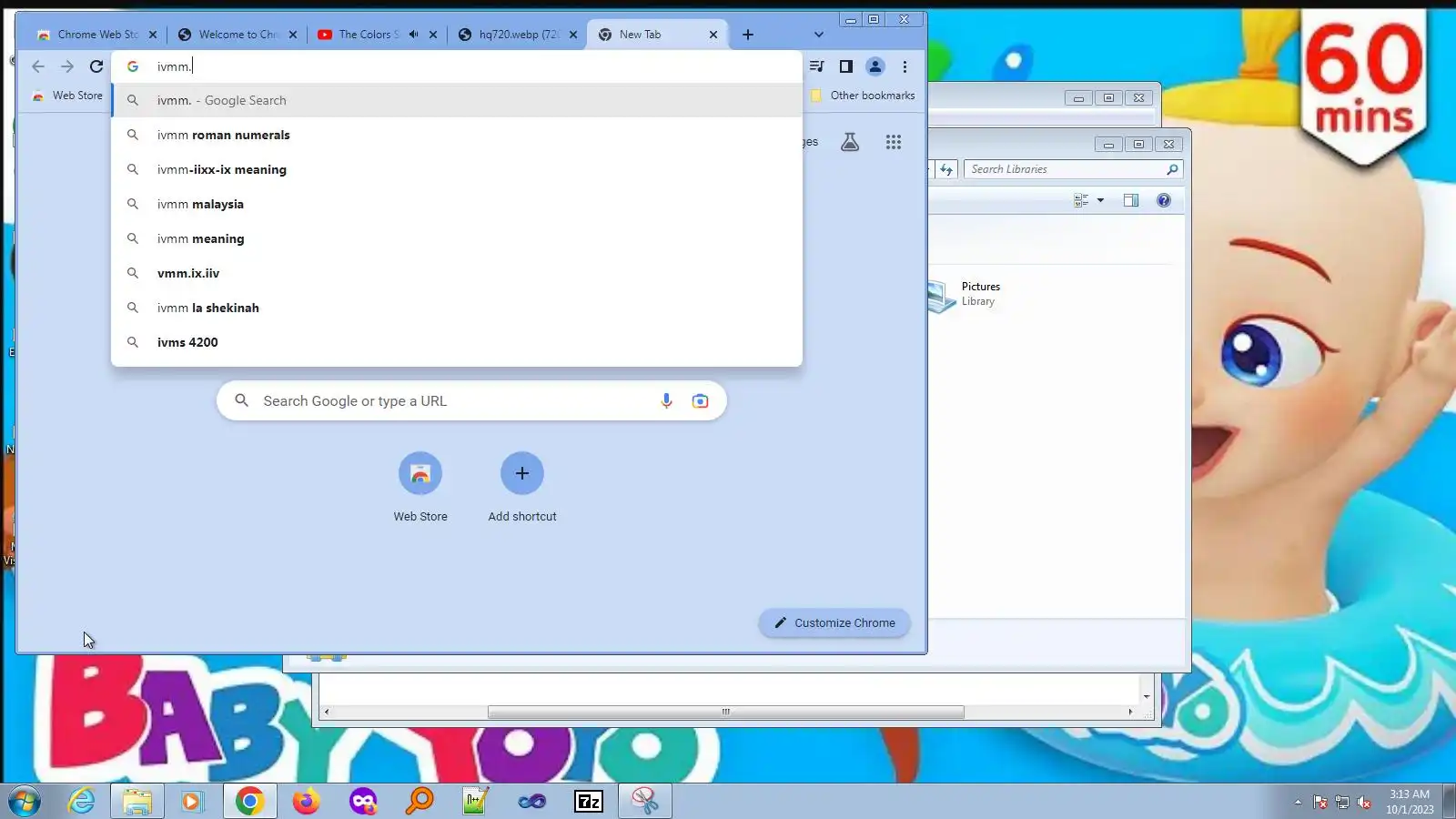Open Chrome's side panel

(845, 66)
